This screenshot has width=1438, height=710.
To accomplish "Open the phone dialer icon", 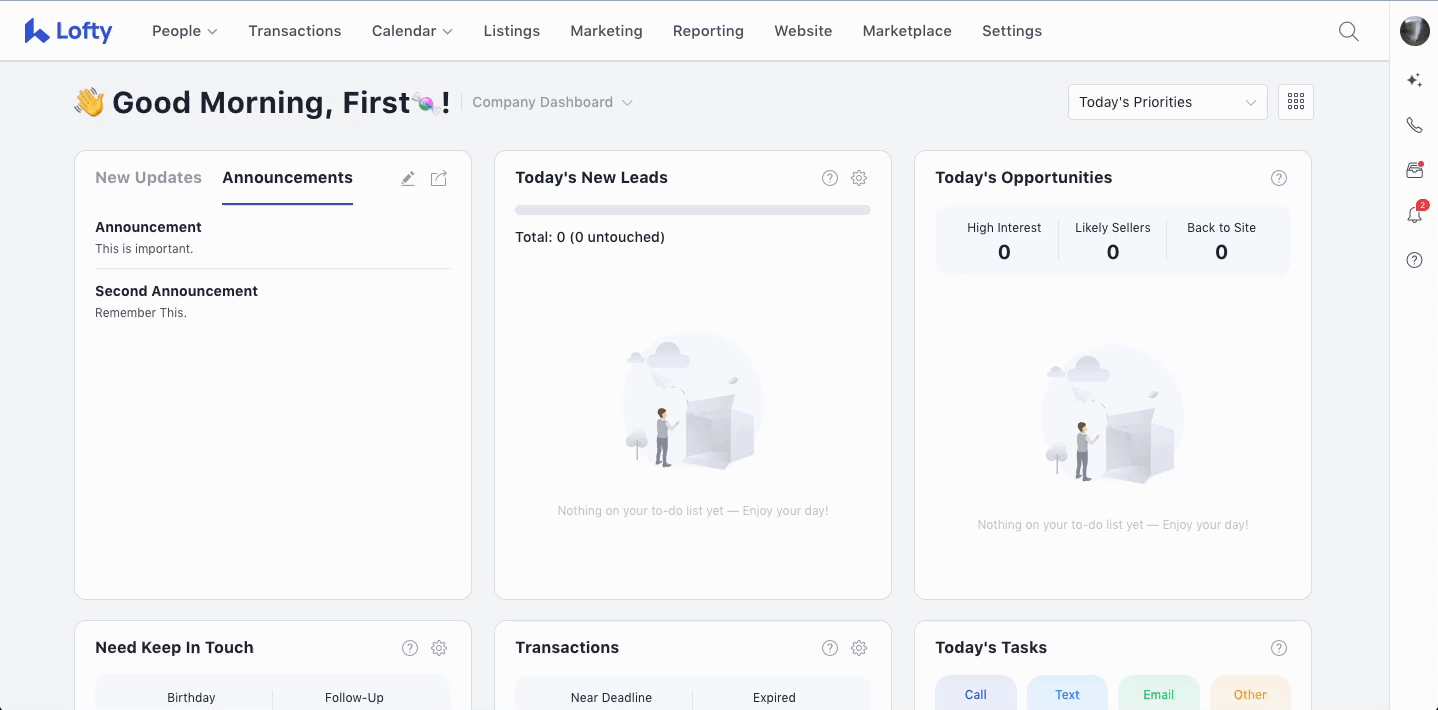I will click(1414, 125).
